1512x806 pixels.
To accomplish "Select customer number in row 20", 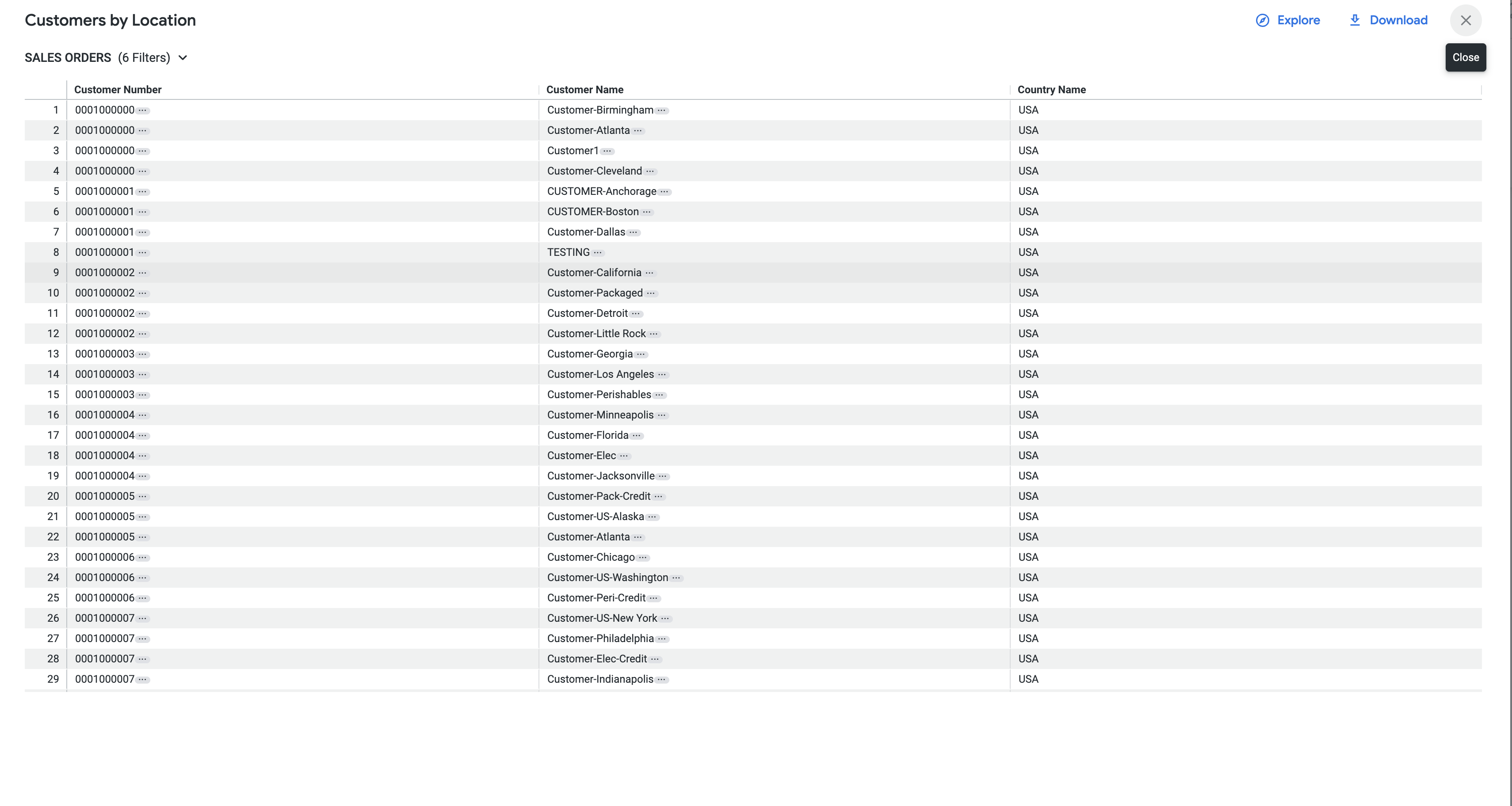I will (x=104, y=496).
